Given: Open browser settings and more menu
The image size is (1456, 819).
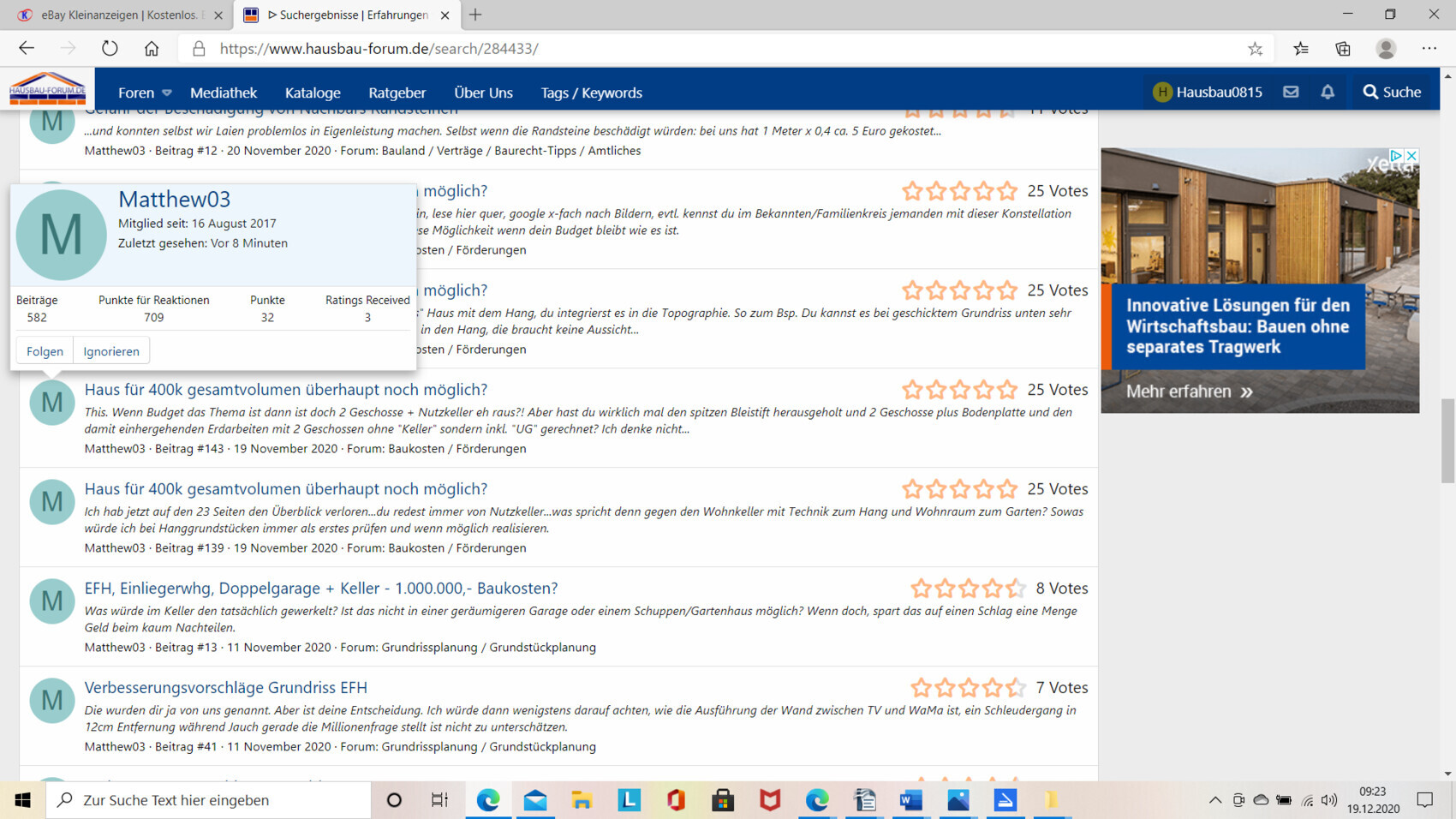Looking at the screenshot, I should click(1429, 49).
